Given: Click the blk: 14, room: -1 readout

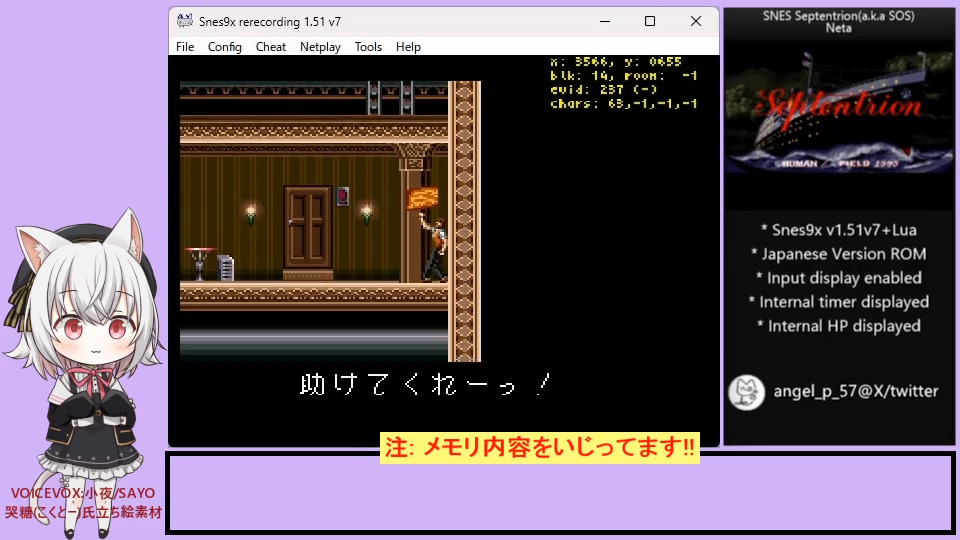Looking at the screenshot, I should (623, 75).
